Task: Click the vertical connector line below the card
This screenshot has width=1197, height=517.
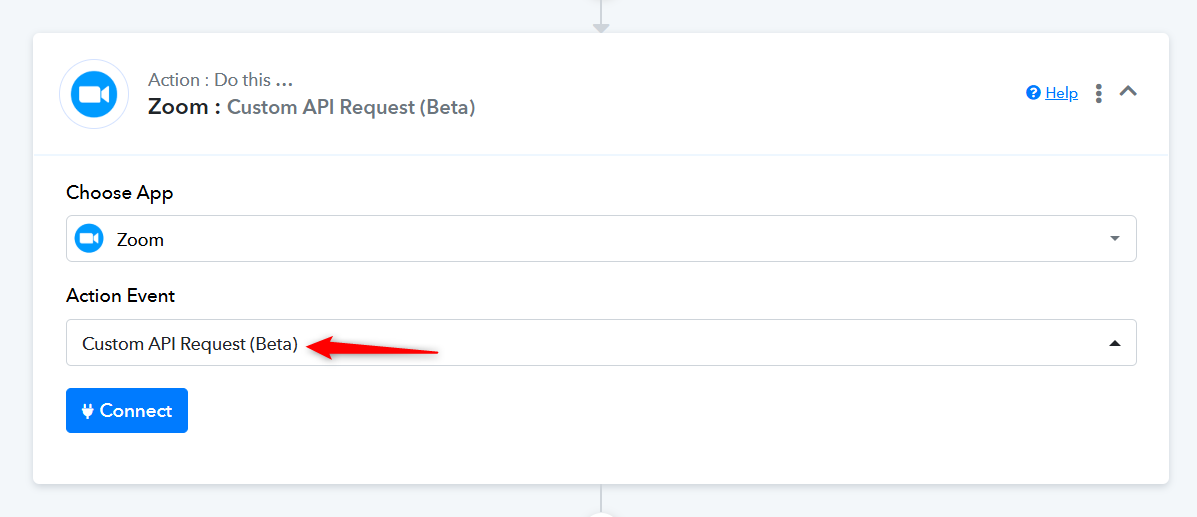Action: pyautogui.click(x=601, y=497)
